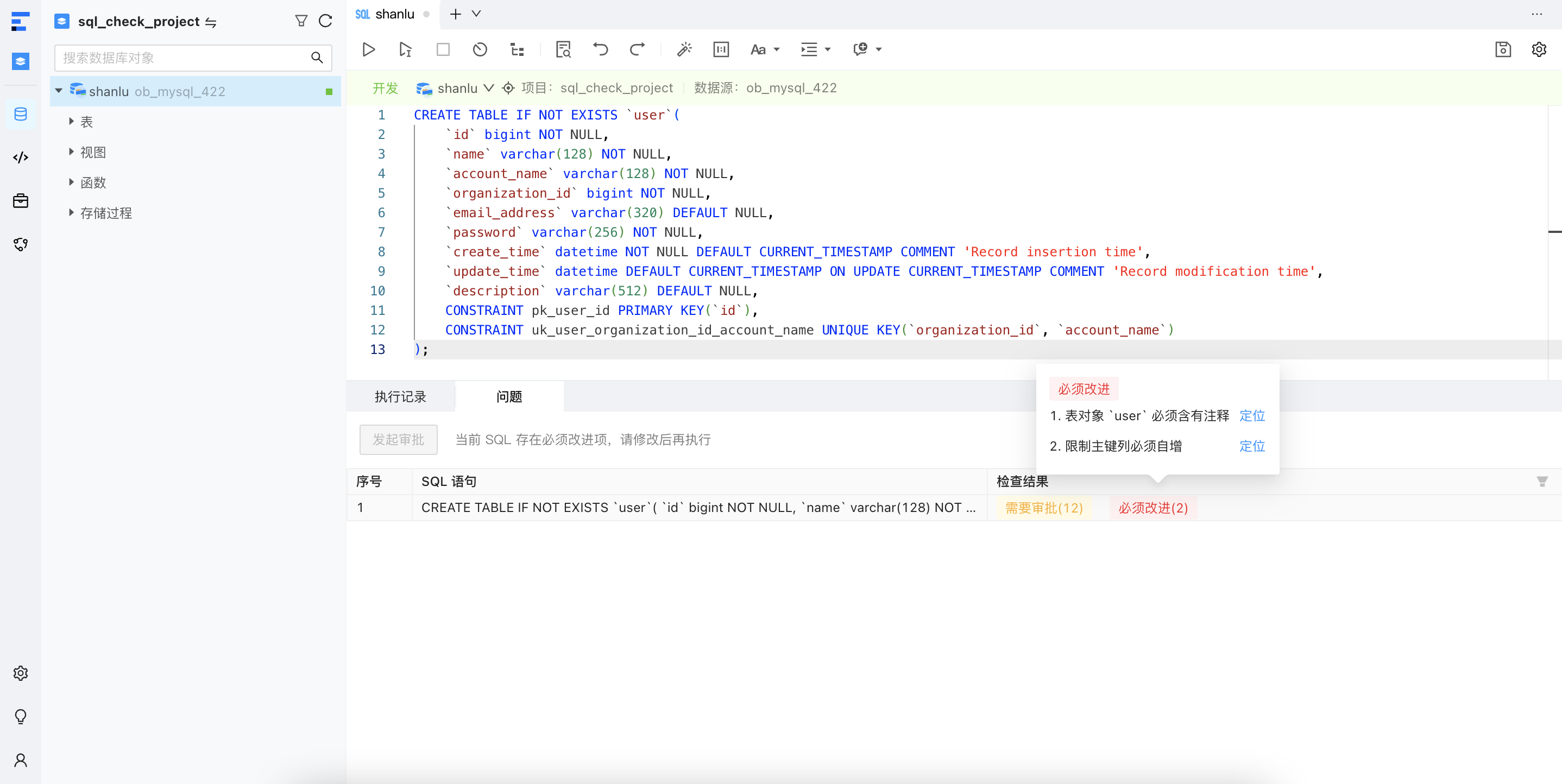Filter database objects with funnel icon
The height and width of the screenshot is (784, 1562).
point(301,21)
